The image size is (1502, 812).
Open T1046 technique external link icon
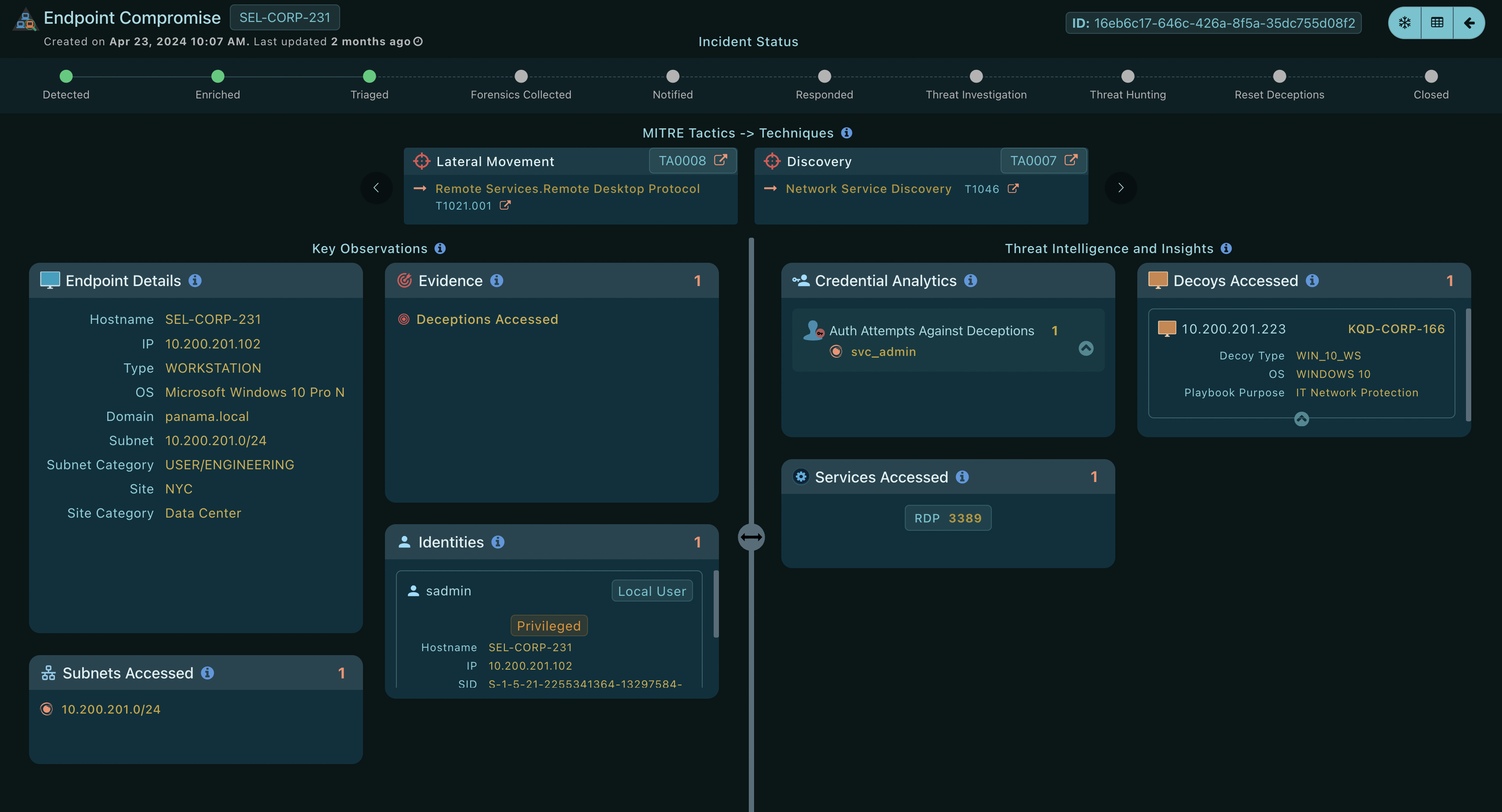pos(1013,189)
